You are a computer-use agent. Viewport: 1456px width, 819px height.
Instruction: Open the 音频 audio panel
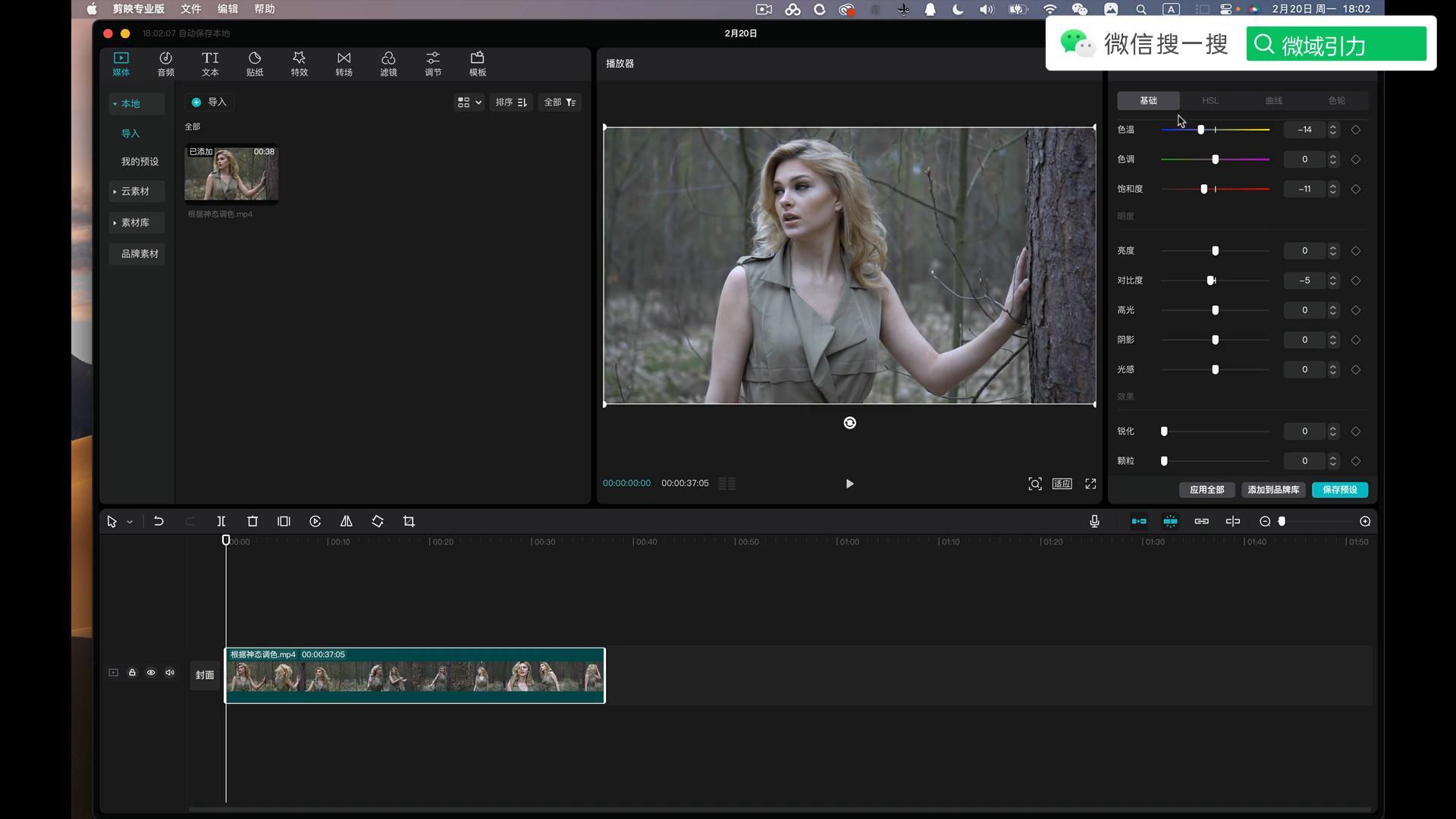[165, 64]
